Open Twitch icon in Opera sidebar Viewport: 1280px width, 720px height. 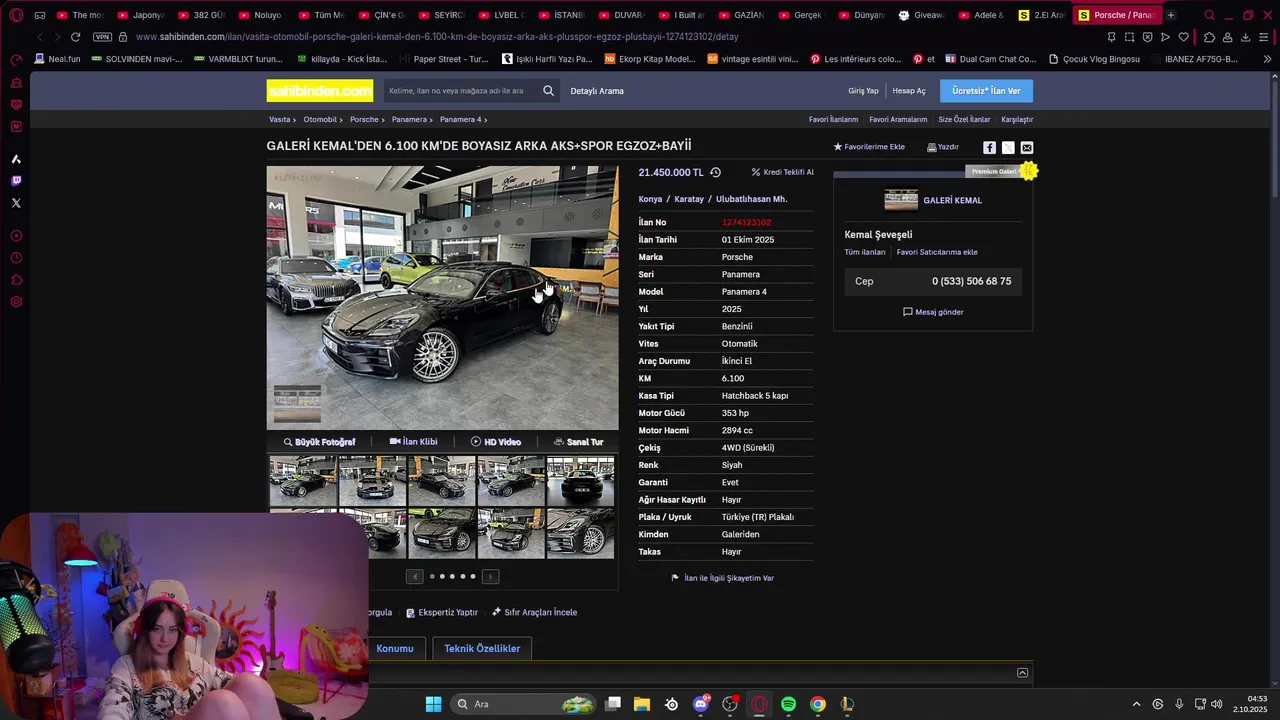click(16, 181)
